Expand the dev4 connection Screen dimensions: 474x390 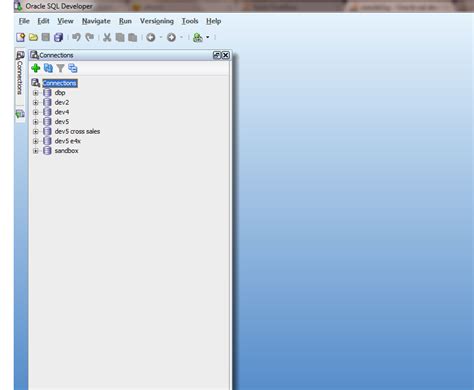tap(36, 112)
